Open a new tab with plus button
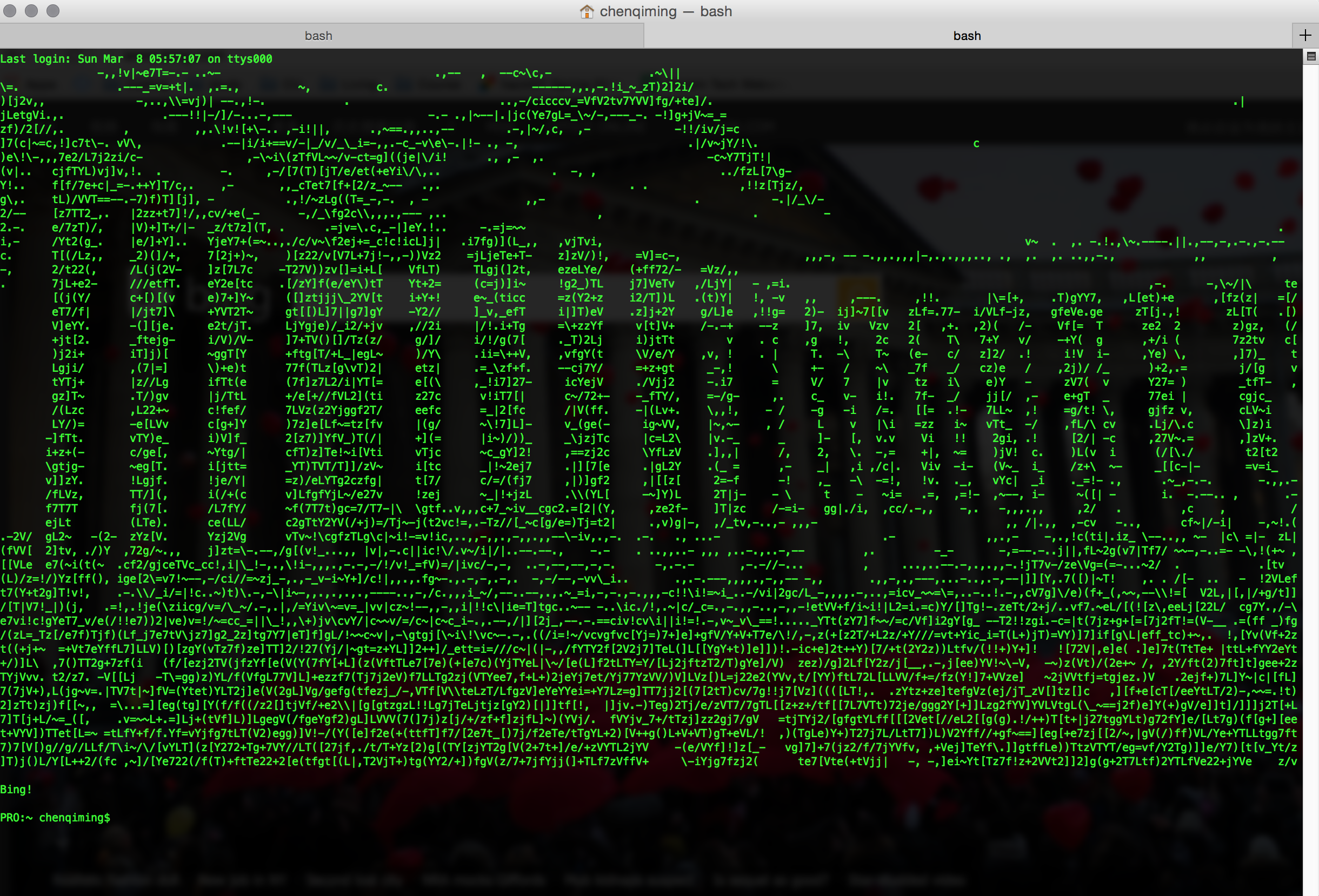The height and width of the screenshot is (896, 1319). coord(1305,36)
